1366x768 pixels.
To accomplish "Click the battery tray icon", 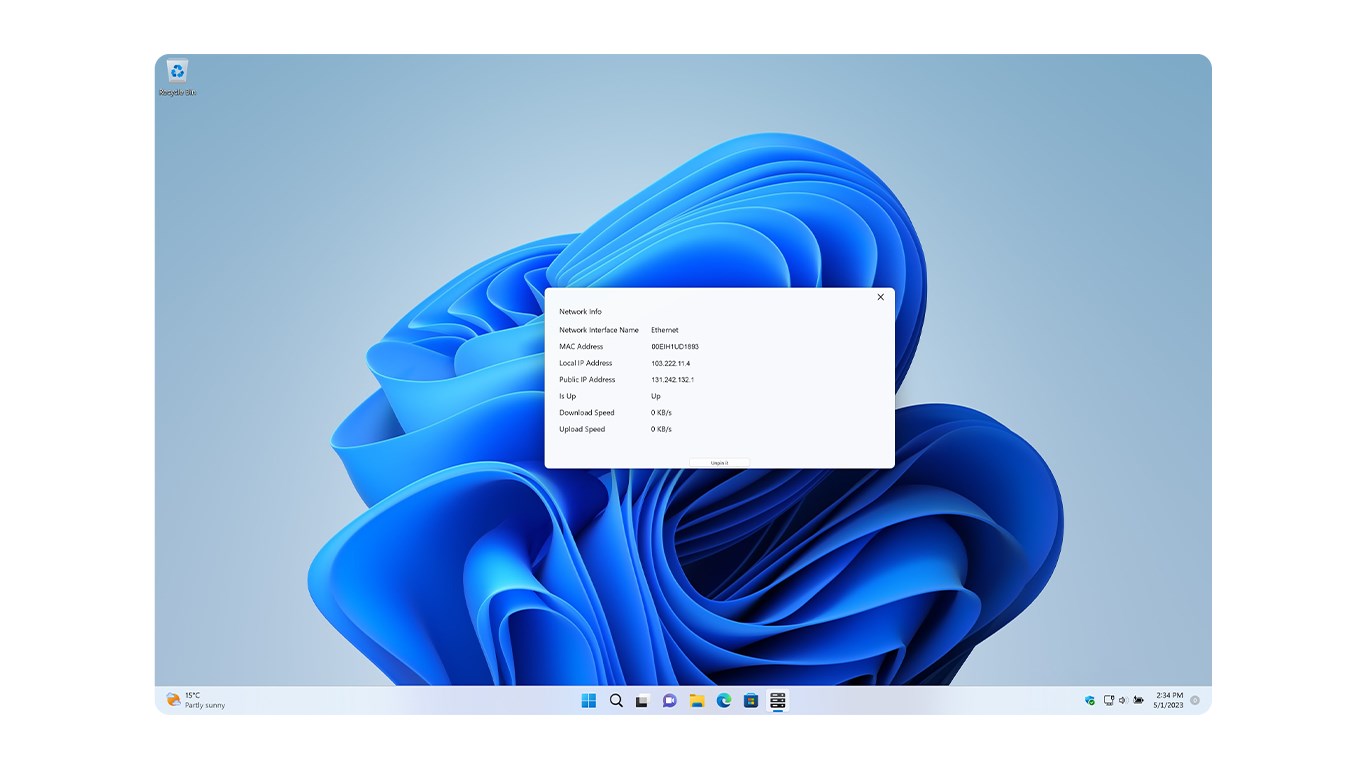I will coord(1138,700).
